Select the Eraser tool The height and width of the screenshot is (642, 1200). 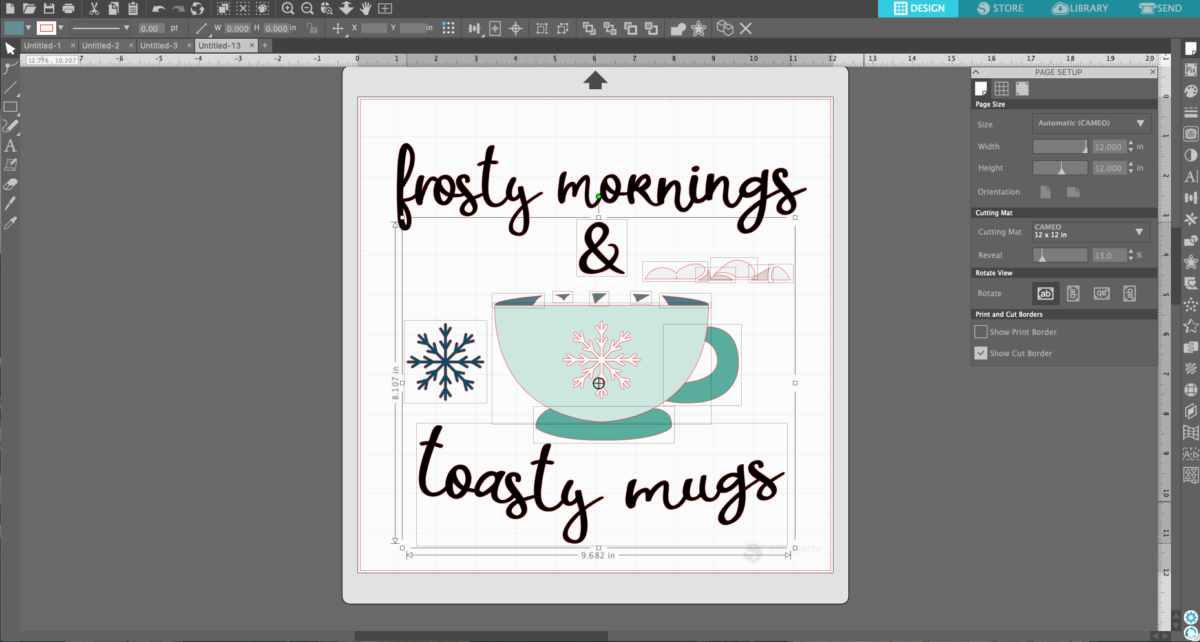(10, 184)
